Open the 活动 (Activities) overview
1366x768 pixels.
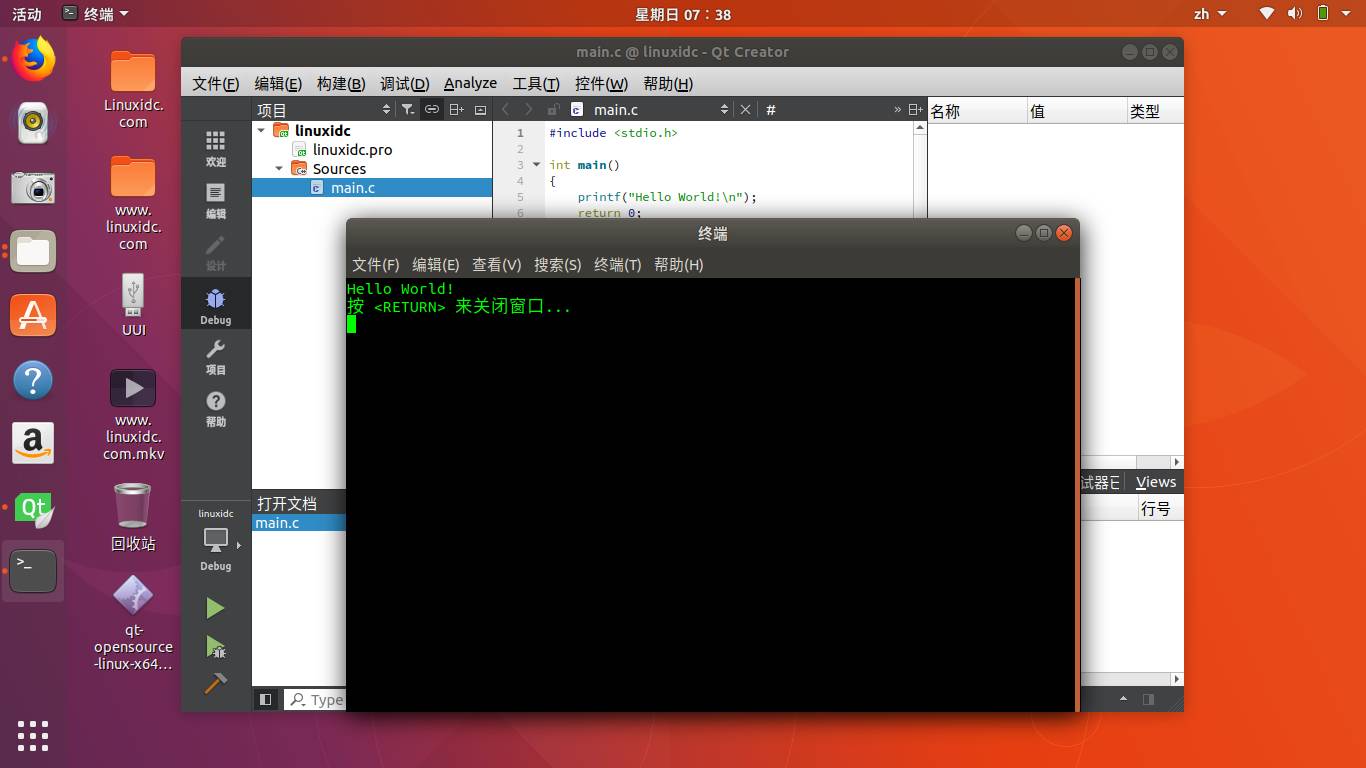point(27,14)
